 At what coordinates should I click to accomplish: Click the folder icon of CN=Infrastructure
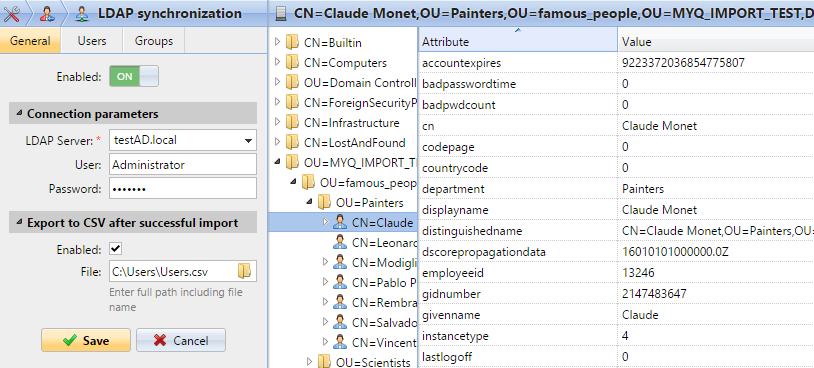coord(293,123)
